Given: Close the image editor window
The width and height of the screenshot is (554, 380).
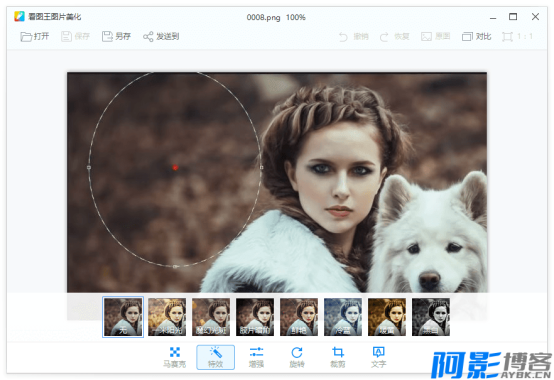Looking at the screenshot, I should point(535,17).
